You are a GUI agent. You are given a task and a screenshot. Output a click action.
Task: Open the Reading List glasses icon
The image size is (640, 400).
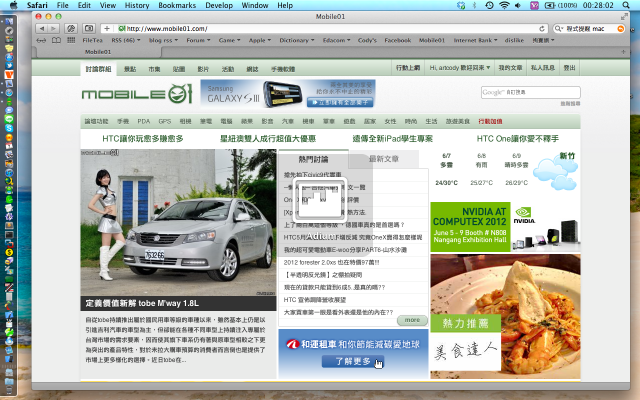click(41, 40)
